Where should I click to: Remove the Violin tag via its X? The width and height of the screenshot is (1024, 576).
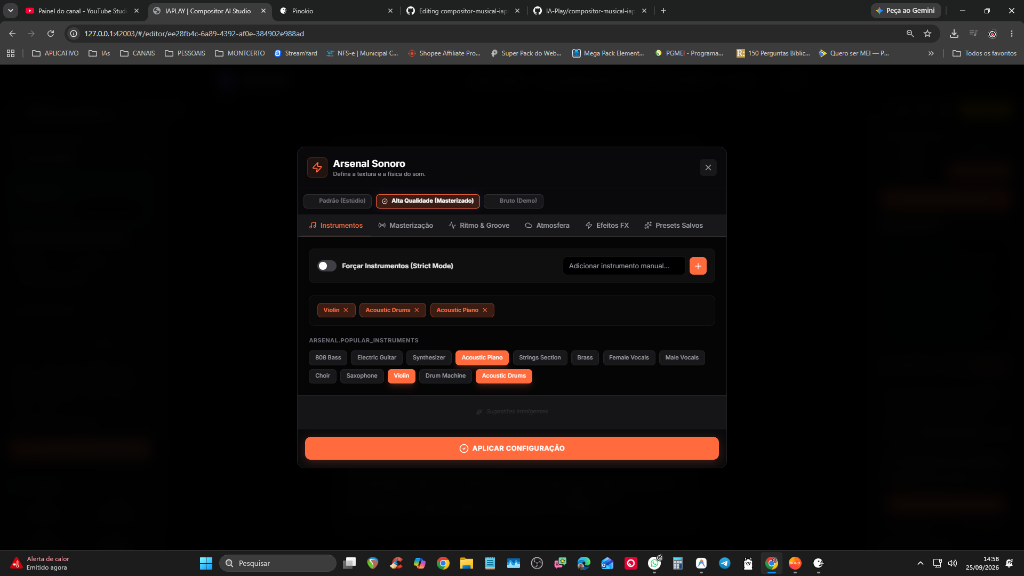coord(346,310)
